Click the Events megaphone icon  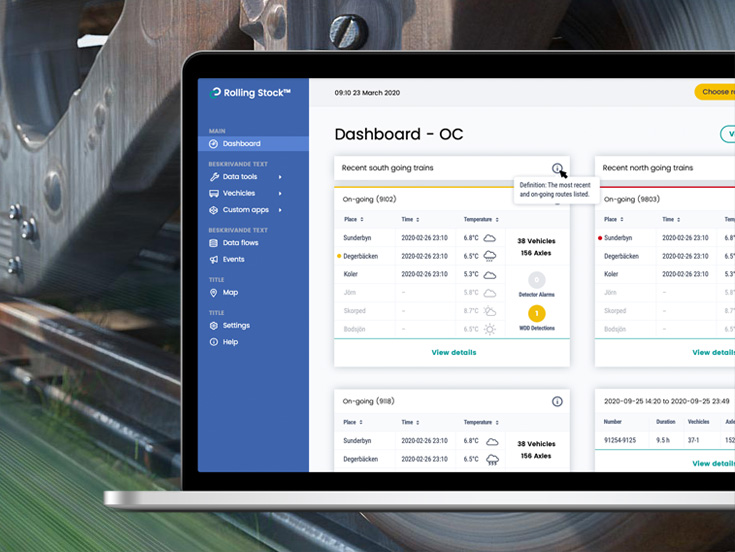point(214,260)
